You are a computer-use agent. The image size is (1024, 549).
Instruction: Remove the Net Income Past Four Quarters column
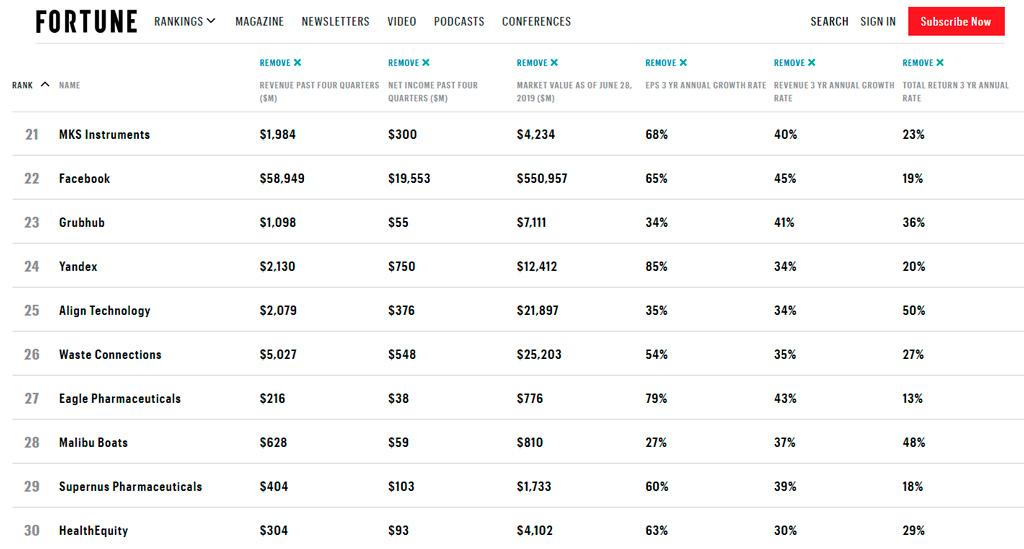[x=408, y=63]
